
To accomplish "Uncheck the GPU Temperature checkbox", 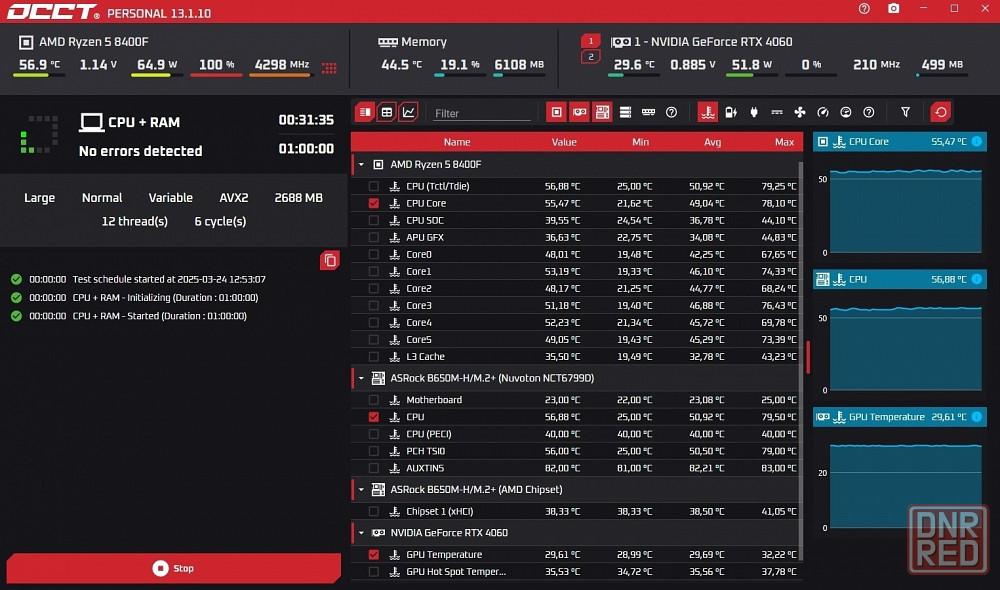I will point(374,555).
